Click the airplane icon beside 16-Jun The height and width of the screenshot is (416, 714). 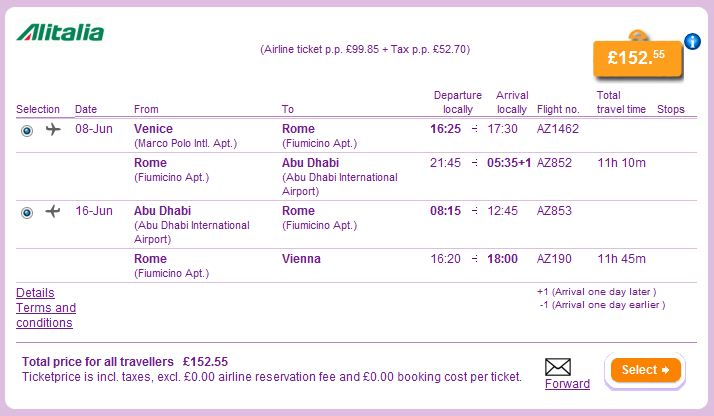click(x=53, y=211)
